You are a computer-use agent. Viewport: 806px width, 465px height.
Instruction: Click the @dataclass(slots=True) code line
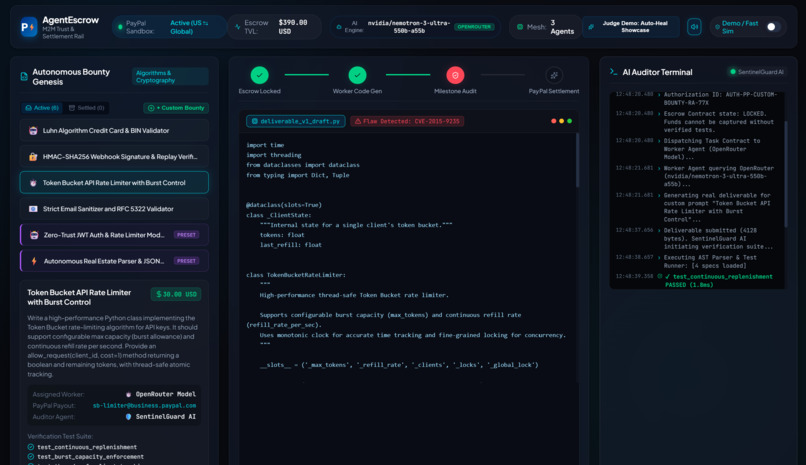284,205
